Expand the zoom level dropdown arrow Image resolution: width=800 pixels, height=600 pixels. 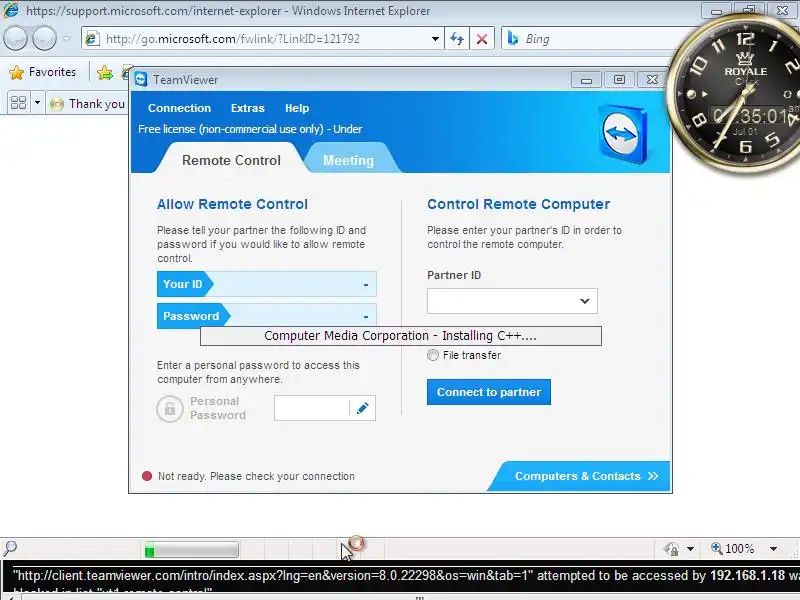(x=773, y=549)
